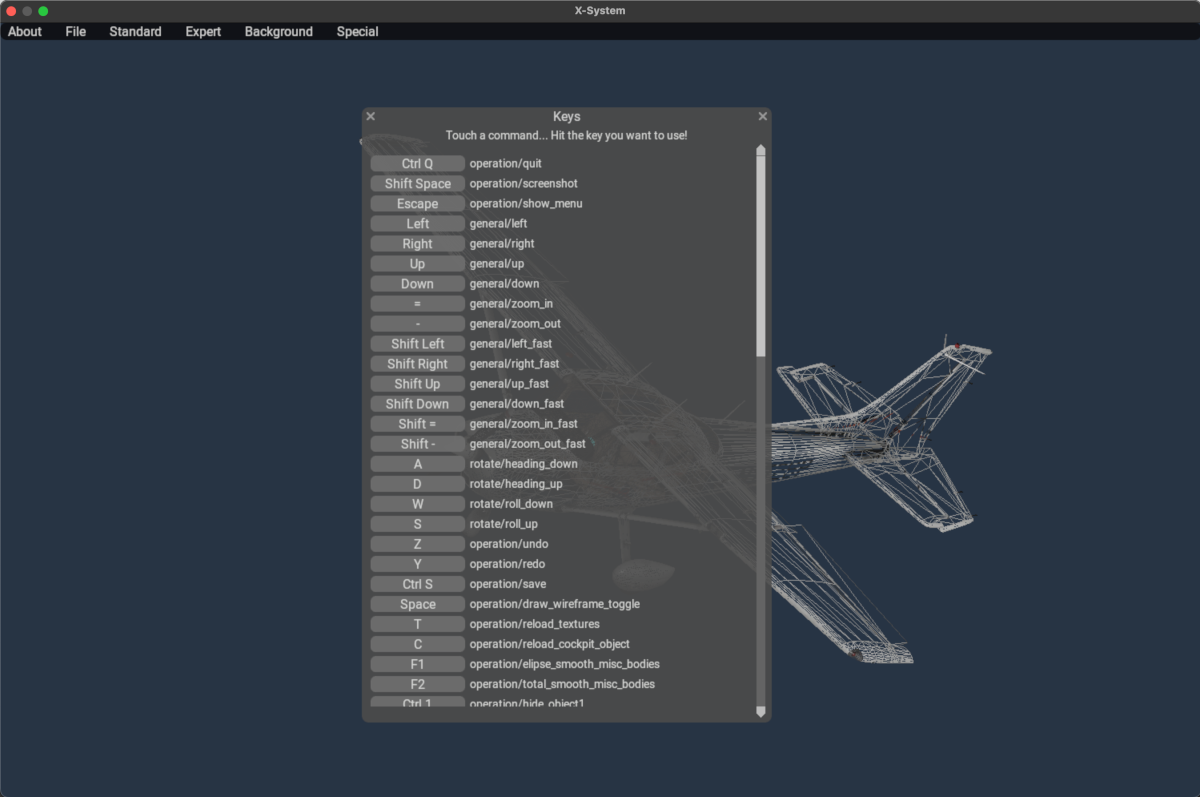Click F1 key binding button
1200x797 pixels.
pyautogui.click(x=417, y=664)
